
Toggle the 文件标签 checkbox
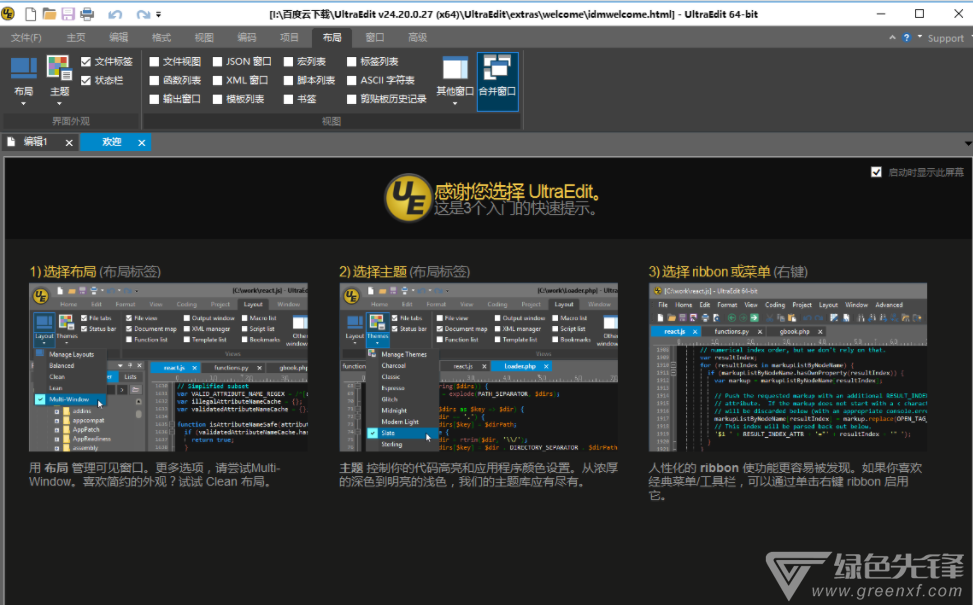86,61
